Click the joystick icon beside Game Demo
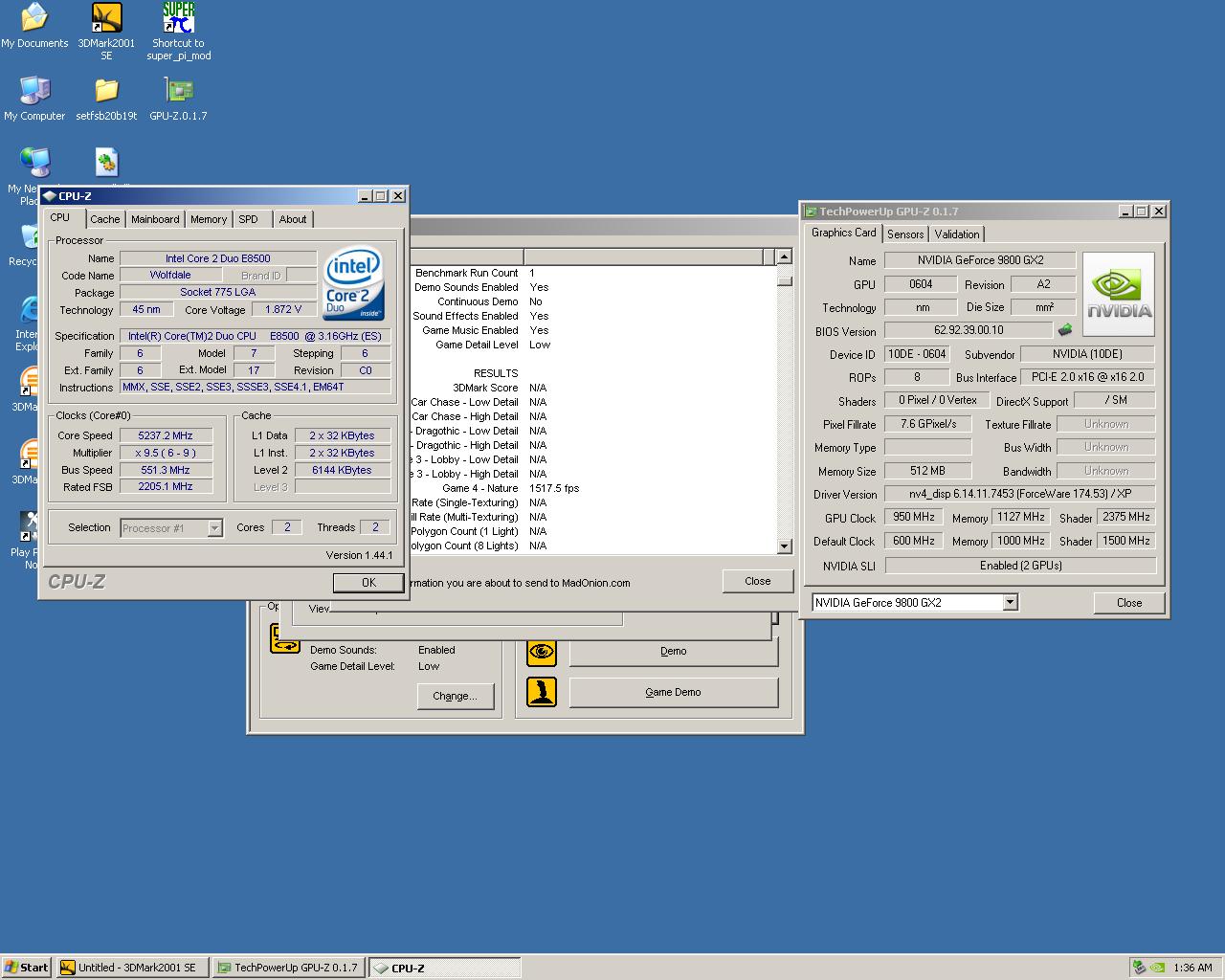Viewport: 1225px width, 980px height. pos(542,691)
